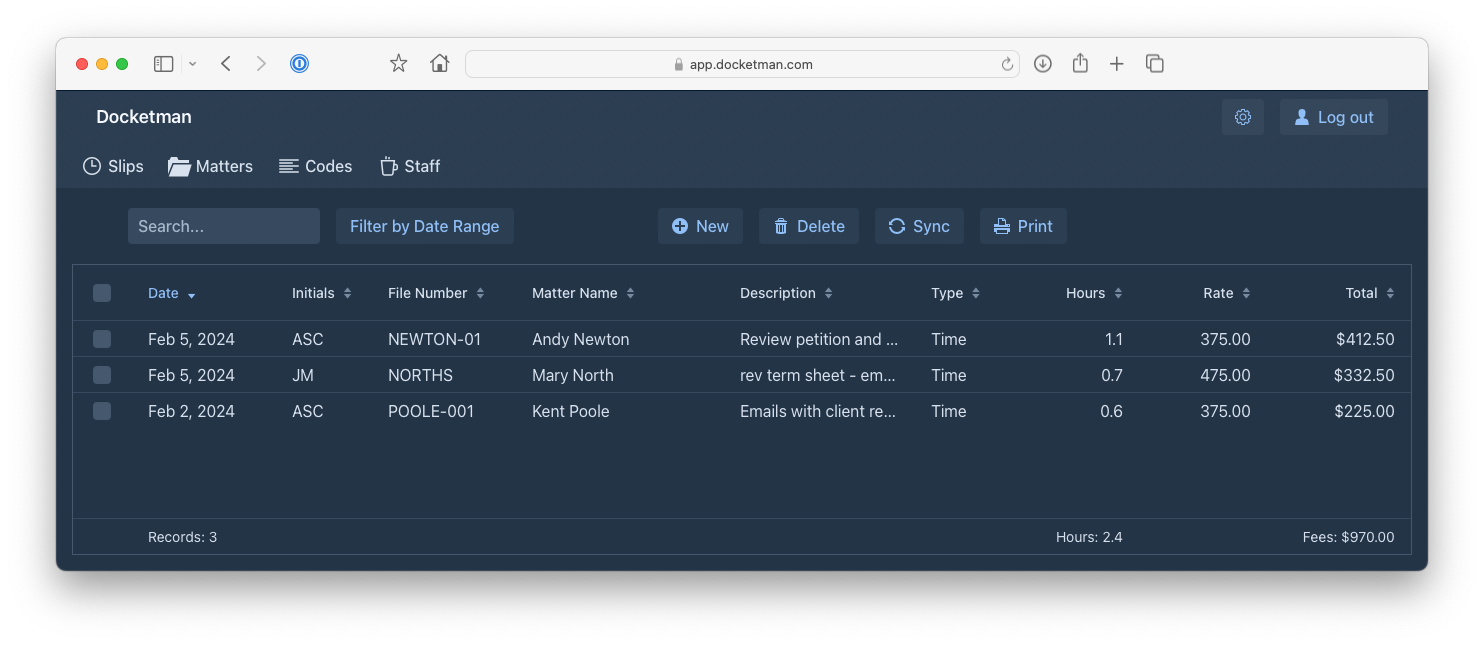Open the 1Password extension icon
1484x645 pixels.
[299, 64]
